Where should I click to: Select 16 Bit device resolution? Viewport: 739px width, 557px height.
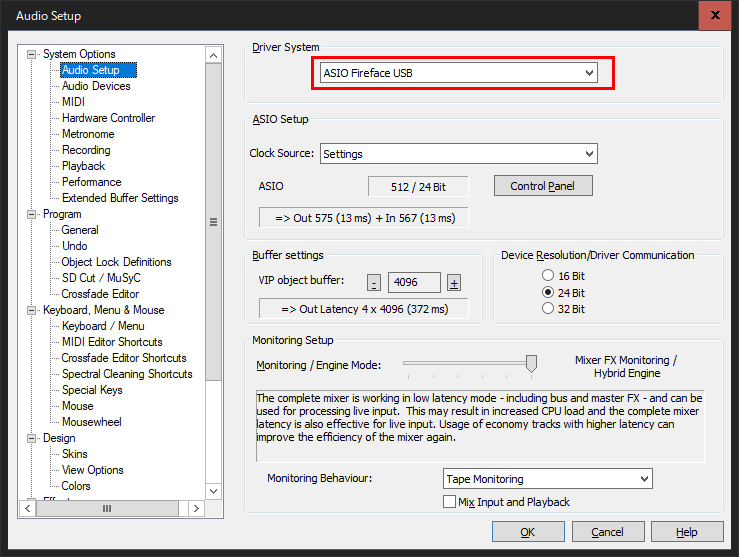[x=547, y=275]
